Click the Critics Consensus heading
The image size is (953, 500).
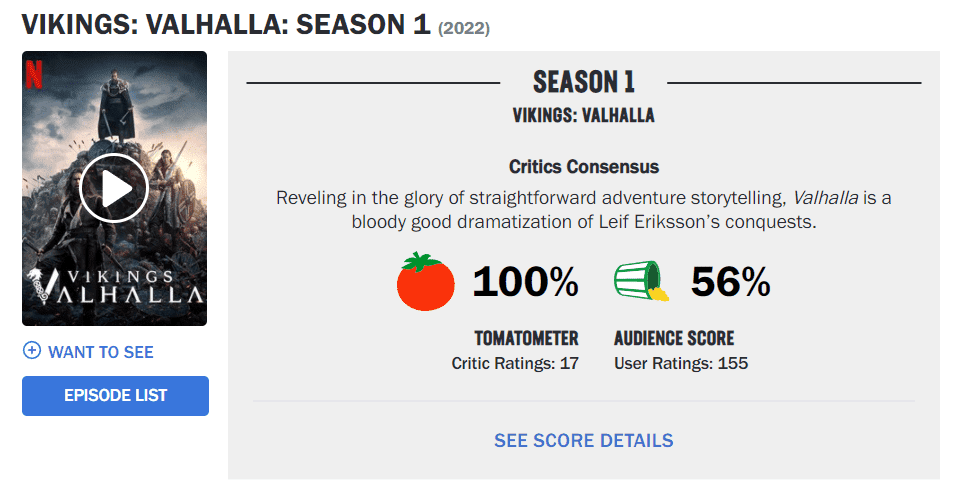click(583, 167)
